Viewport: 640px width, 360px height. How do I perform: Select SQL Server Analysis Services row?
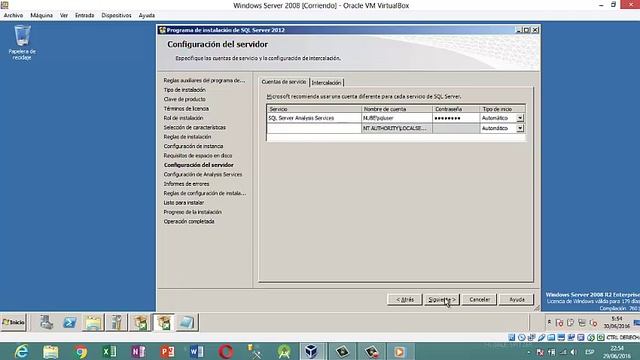pos(314,118)
